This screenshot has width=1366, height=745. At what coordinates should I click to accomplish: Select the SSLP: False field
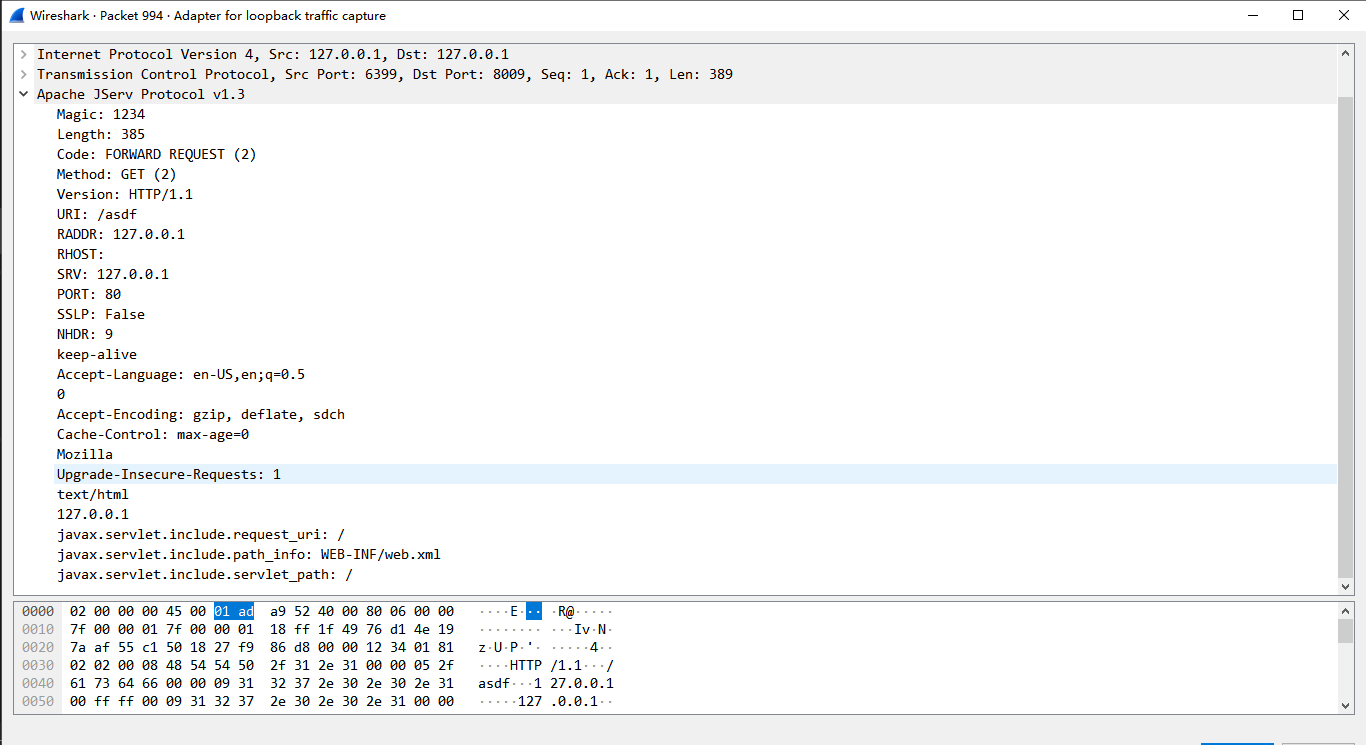pos(101,314)
